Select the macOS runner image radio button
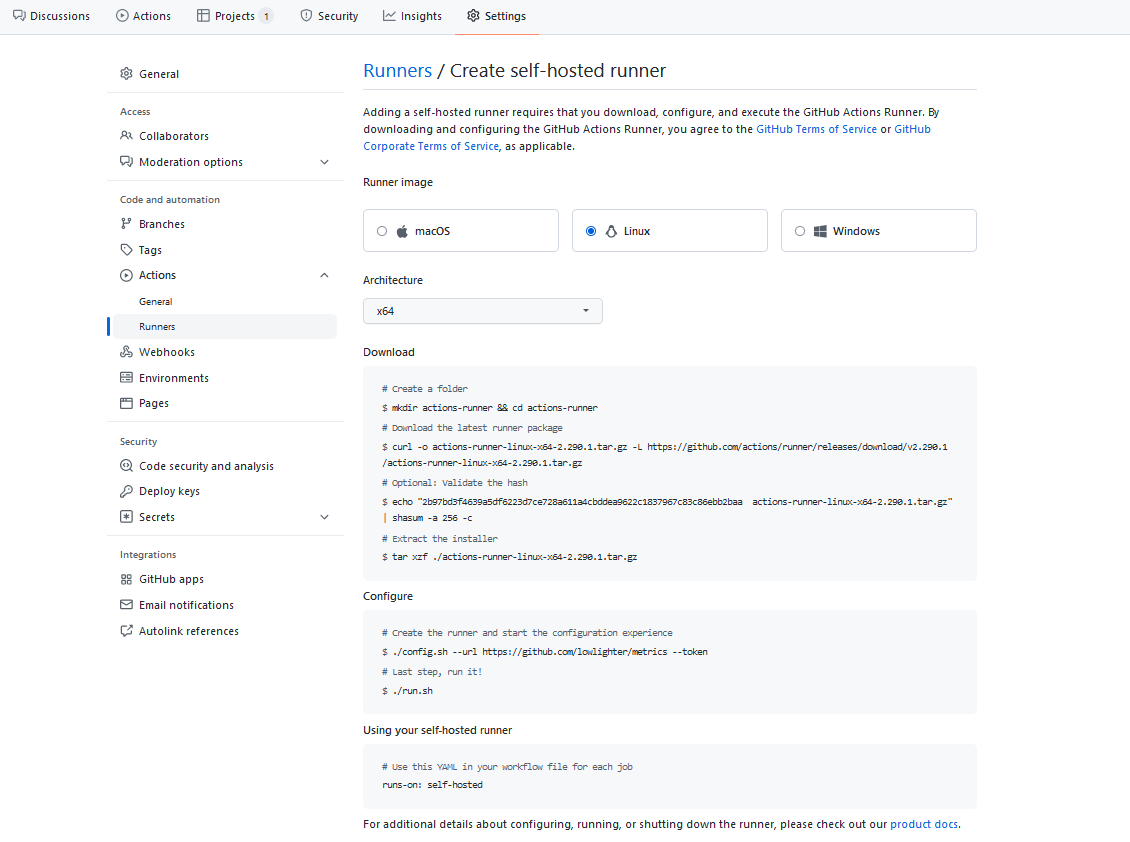Viewport: 1130px width, 842px height. (x=382, y=230)
